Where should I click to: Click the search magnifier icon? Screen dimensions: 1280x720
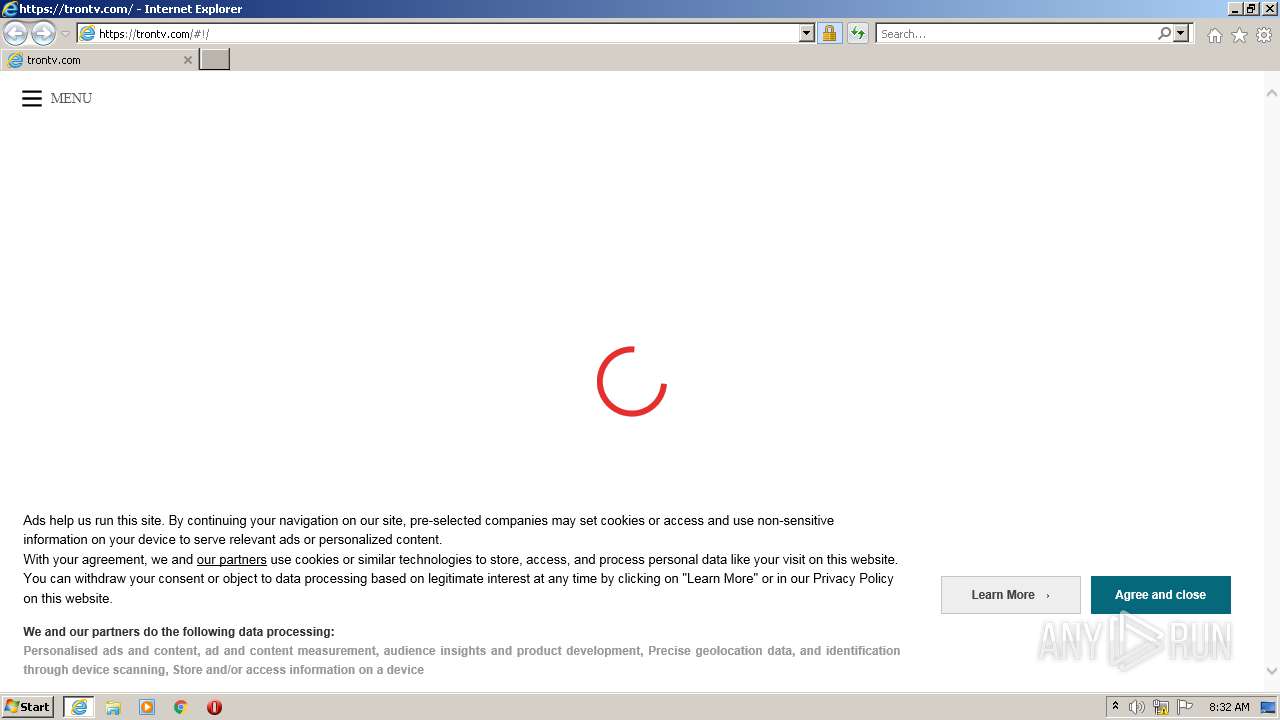pyautogui.click(x=1164, y=34)
